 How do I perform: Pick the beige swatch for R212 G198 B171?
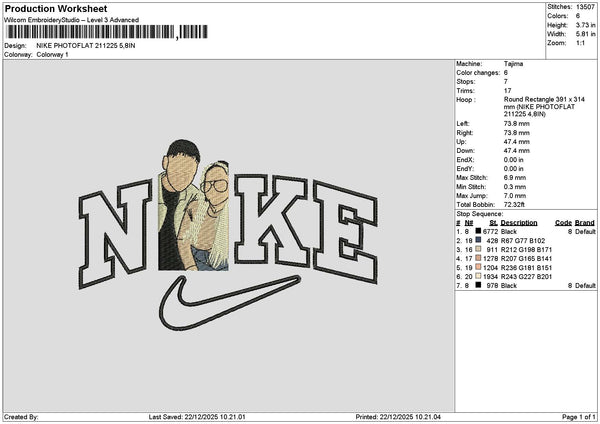pyautogui.click(x=478, y=249)
